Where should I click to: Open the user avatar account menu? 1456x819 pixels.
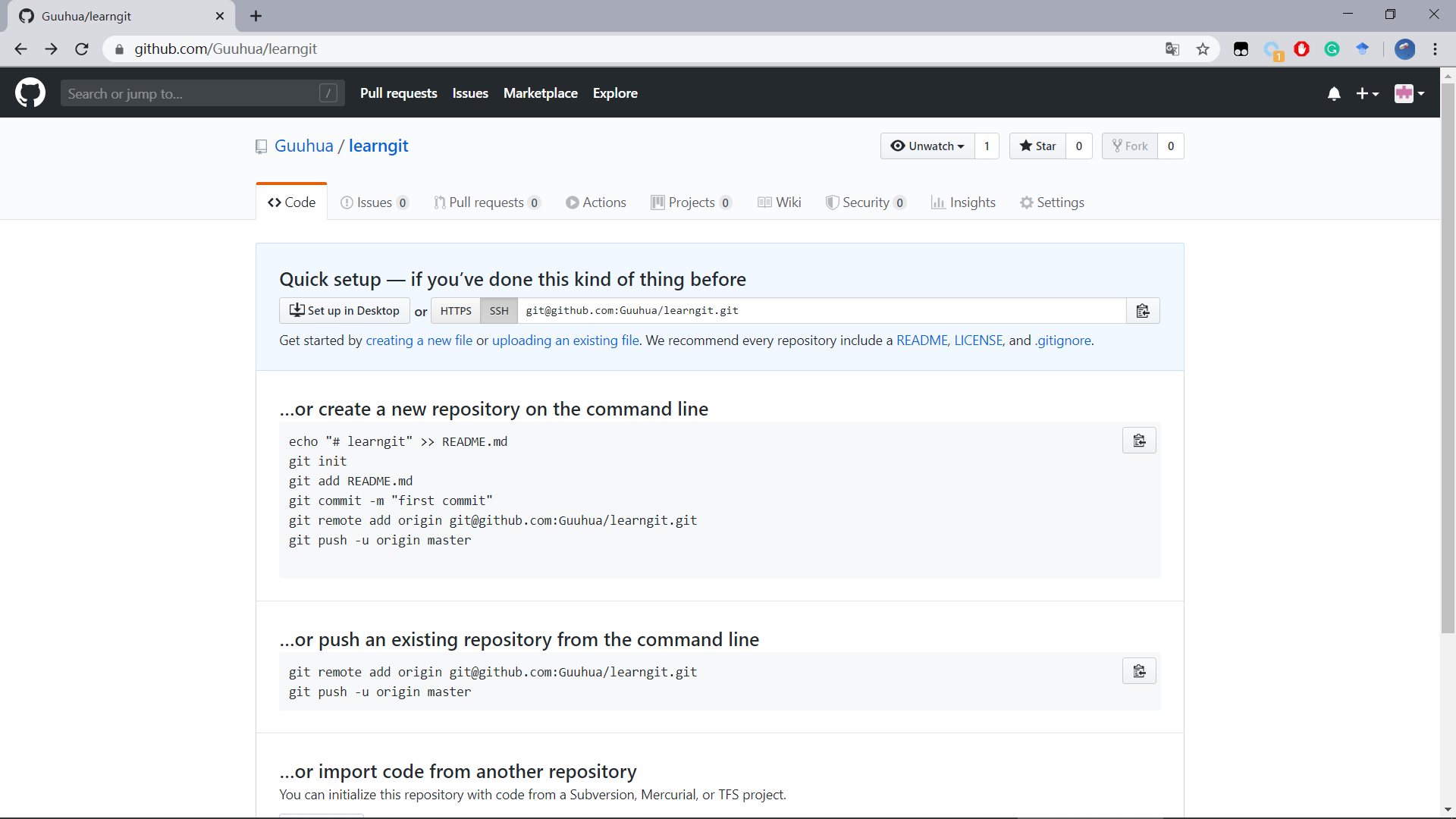[1409, 93]
